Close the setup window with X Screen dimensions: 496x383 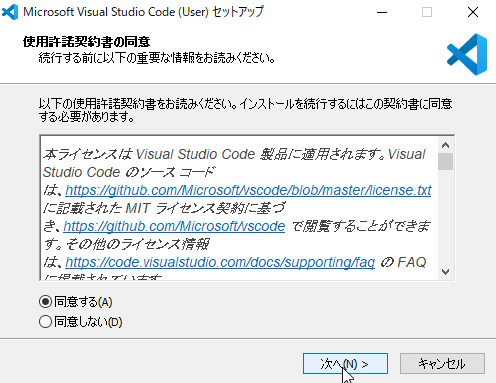click(473, 13)
